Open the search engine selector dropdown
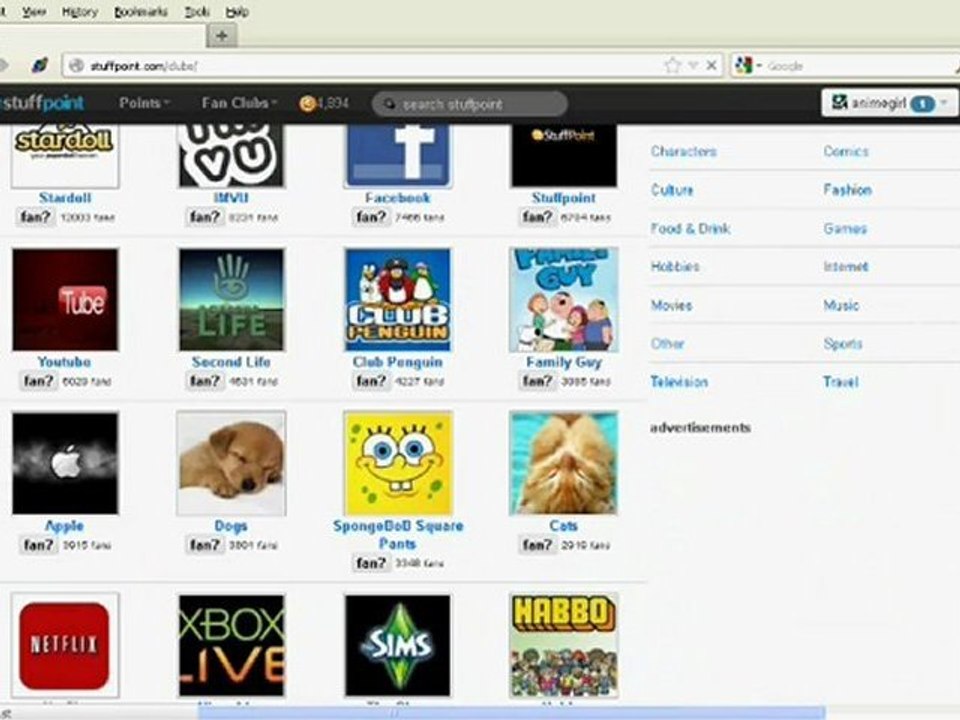The width and height of the screenshot is (960, 720). [759, 66]
